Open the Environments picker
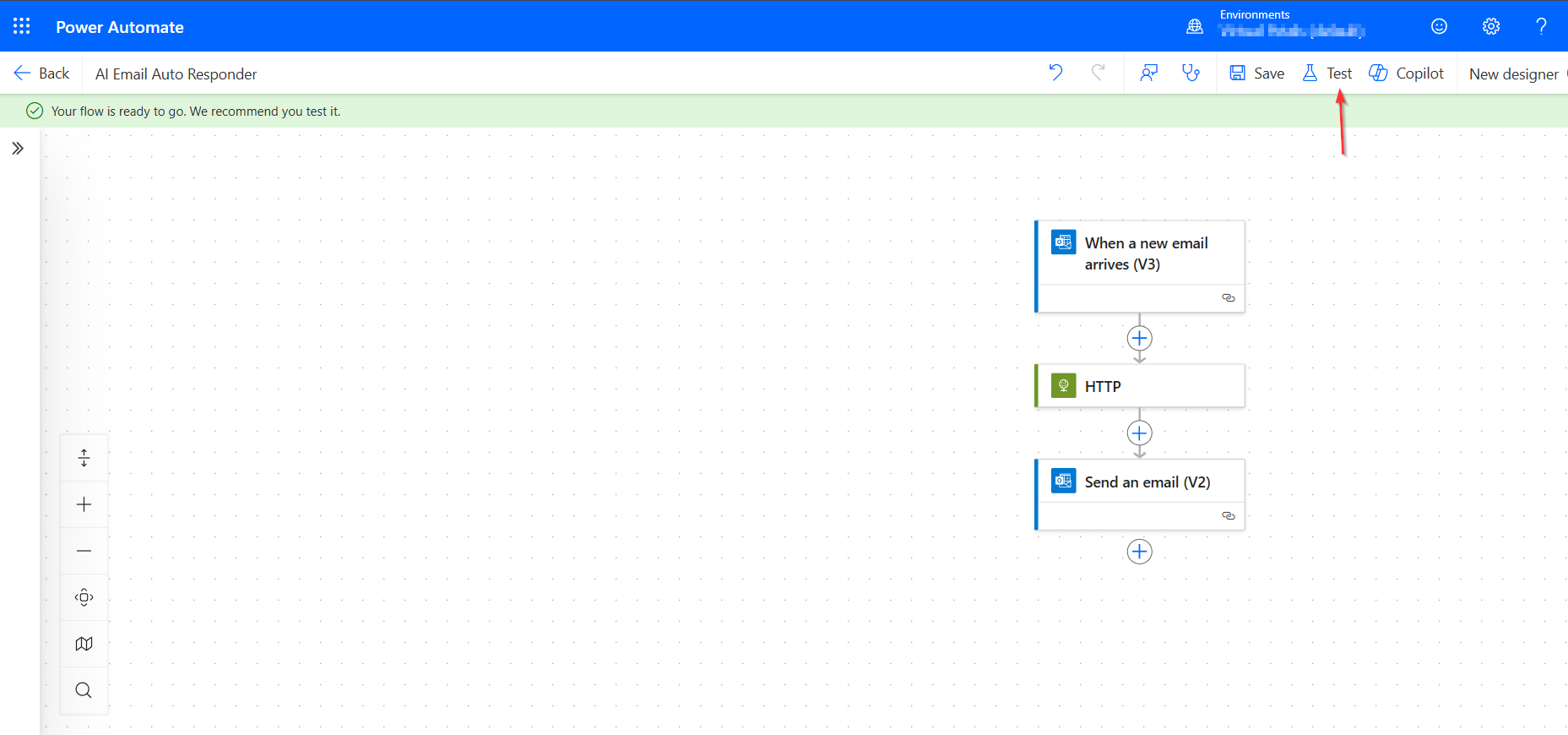 [1291, 24]
